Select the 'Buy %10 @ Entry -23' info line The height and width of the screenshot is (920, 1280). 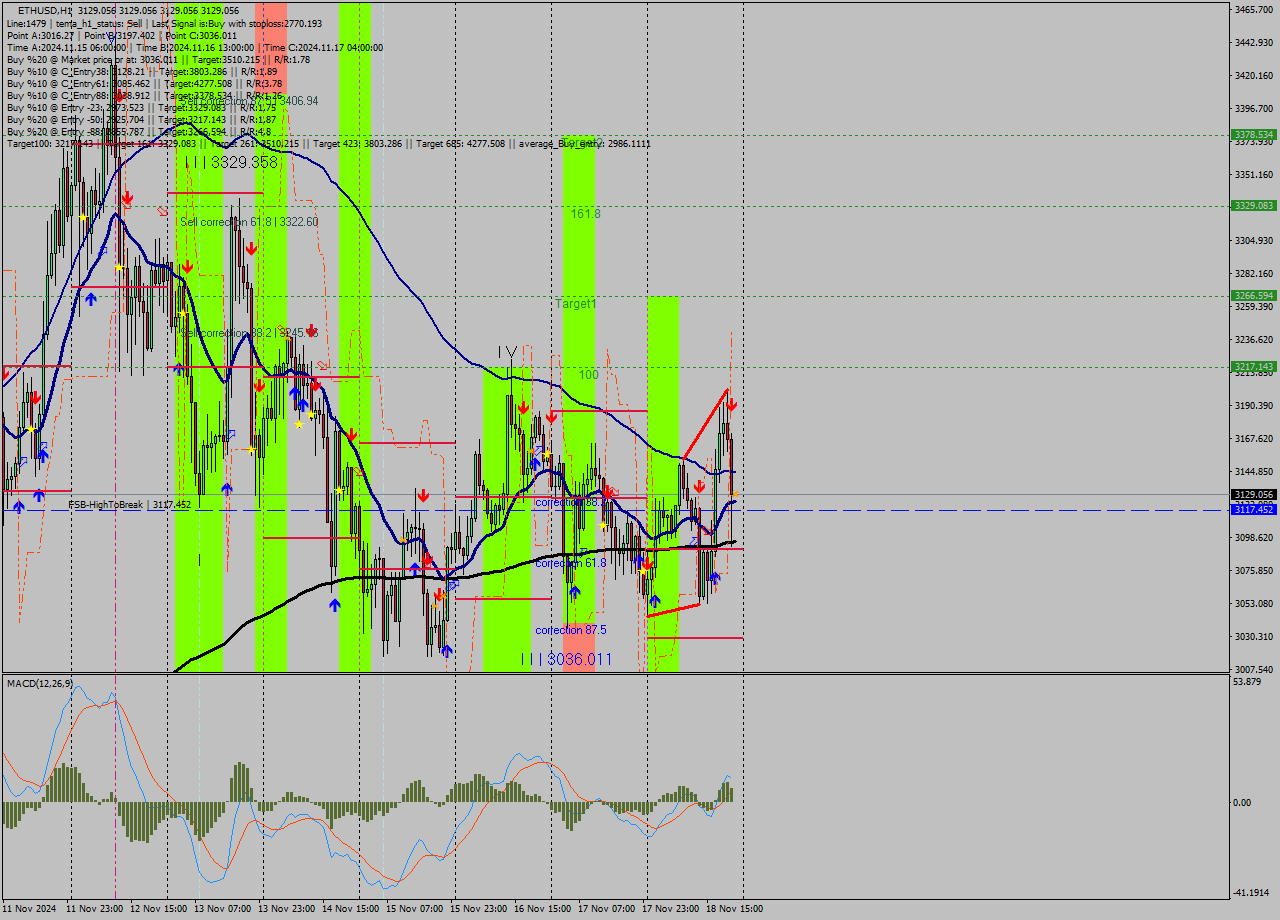coord(142,107)
